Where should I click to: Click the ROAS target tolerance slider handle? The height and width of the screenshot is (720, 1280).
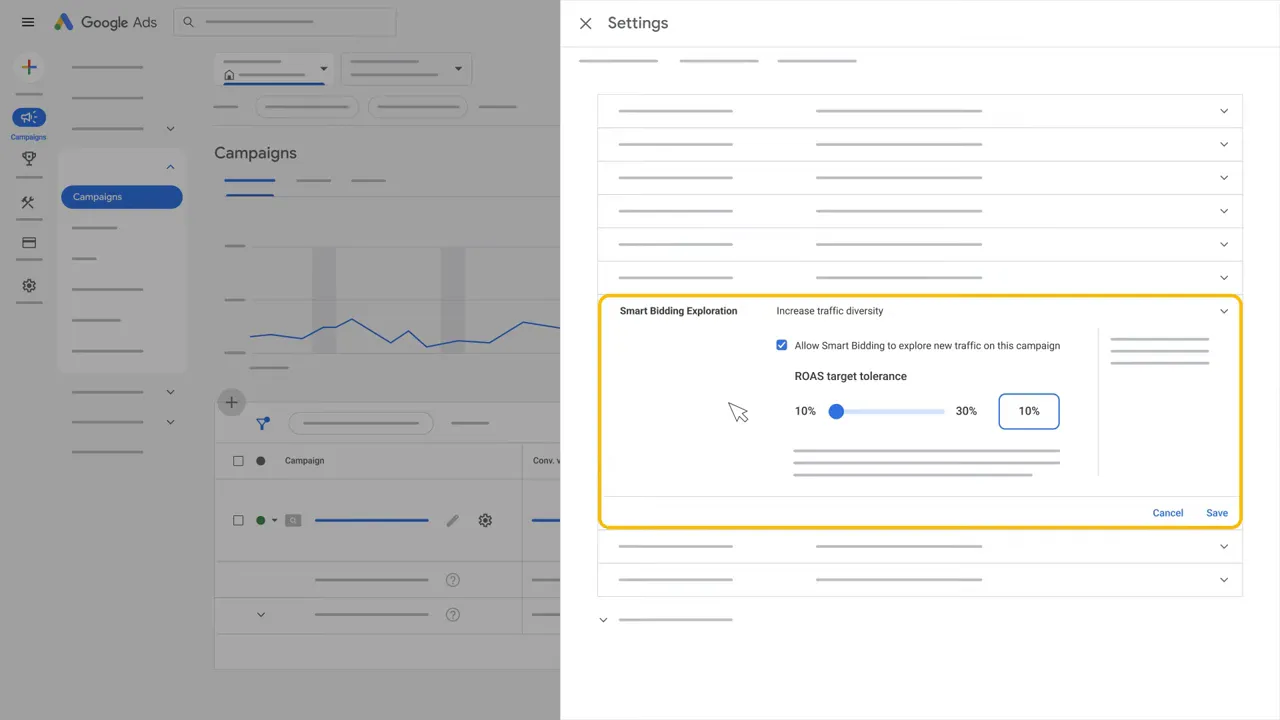coord(837,411)
